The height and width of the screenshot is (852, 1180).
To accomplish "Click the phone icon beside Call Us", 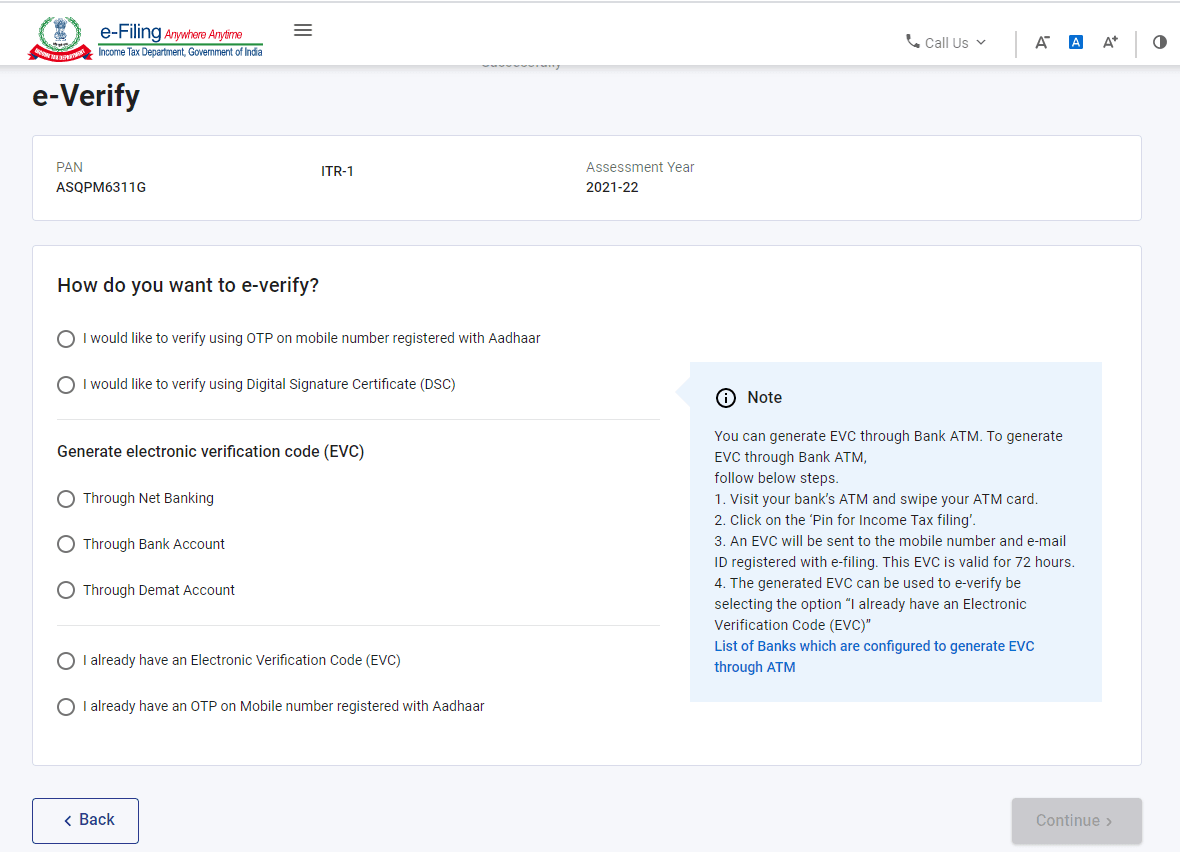I will 912,42.
